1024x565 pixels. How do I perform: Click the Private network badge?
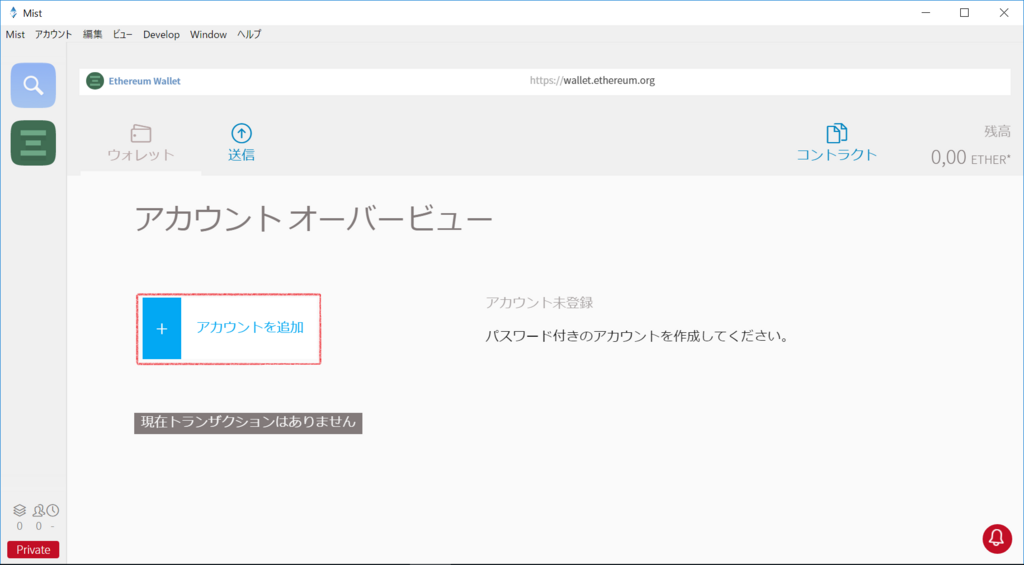(33, 549)
